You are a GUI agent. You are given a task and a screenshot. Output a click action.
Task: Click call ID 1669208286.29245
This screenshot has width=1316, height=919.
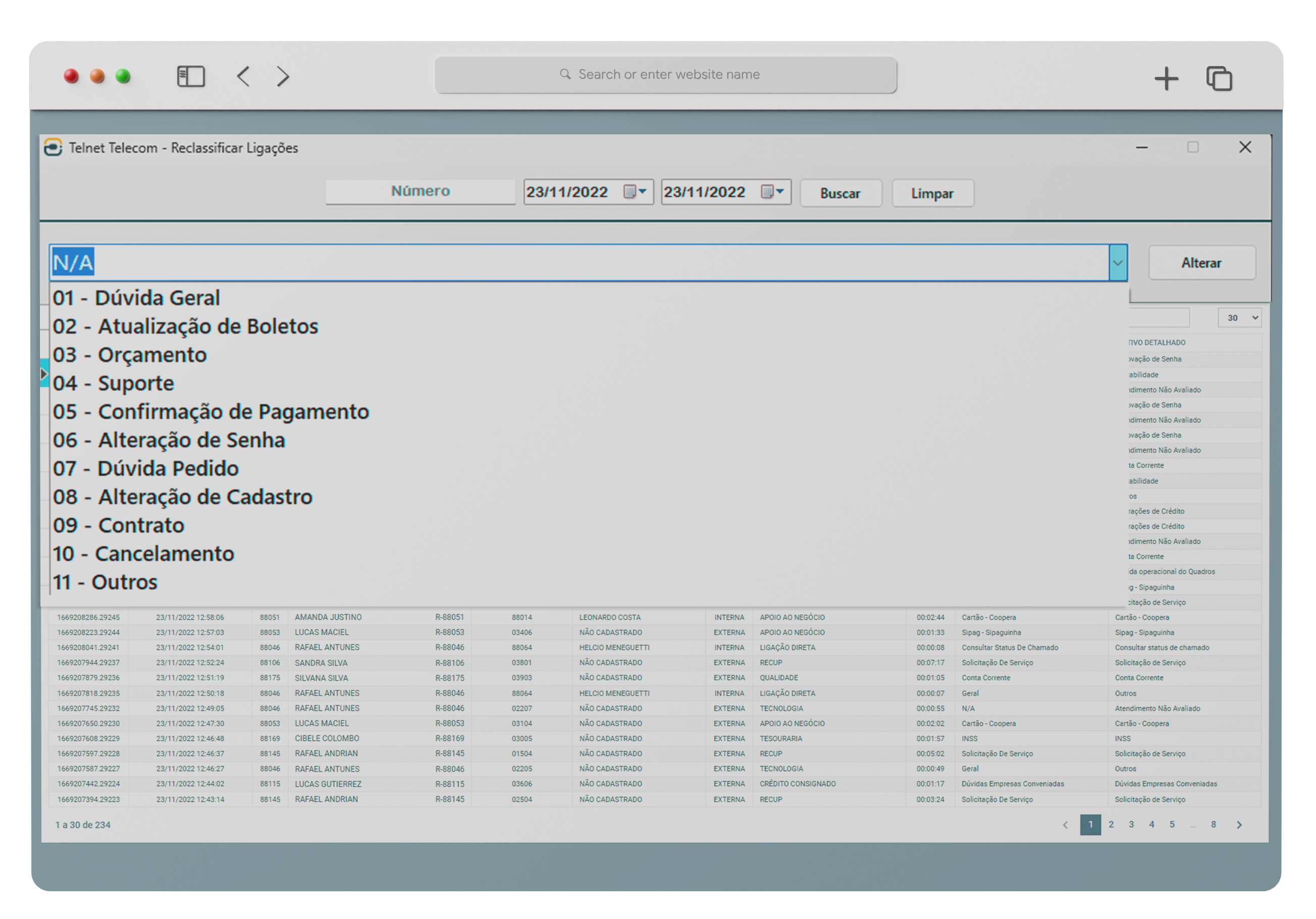pyautogui.click(x=88, y=618)
